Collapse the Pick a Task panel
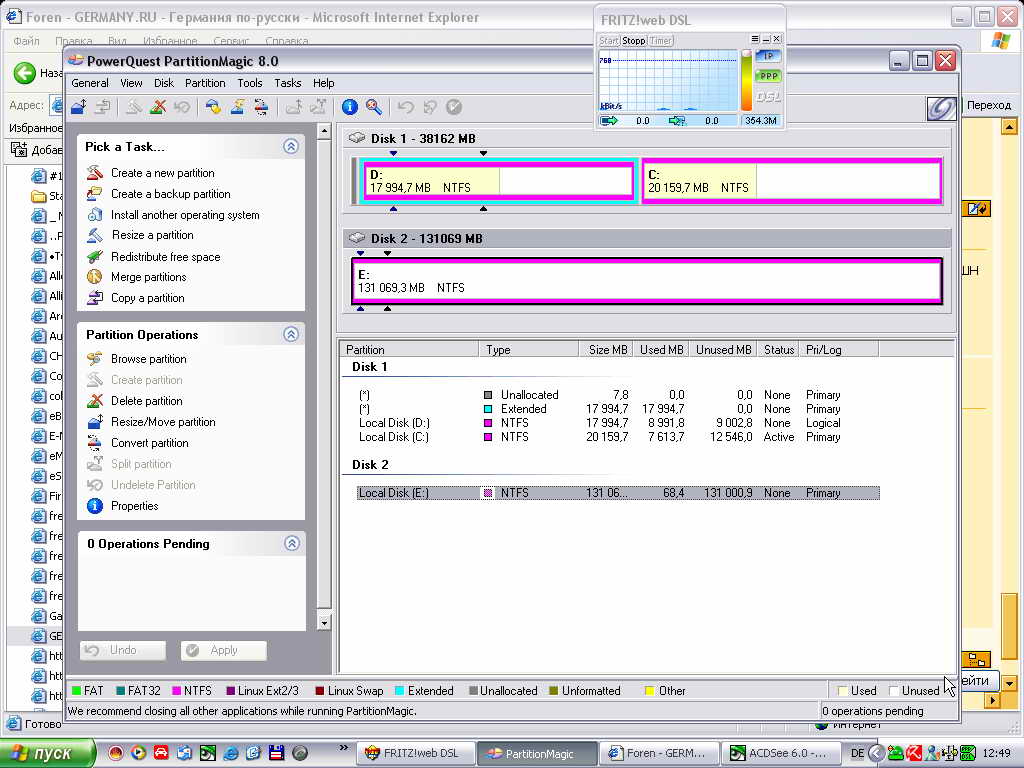 [291, 146]
